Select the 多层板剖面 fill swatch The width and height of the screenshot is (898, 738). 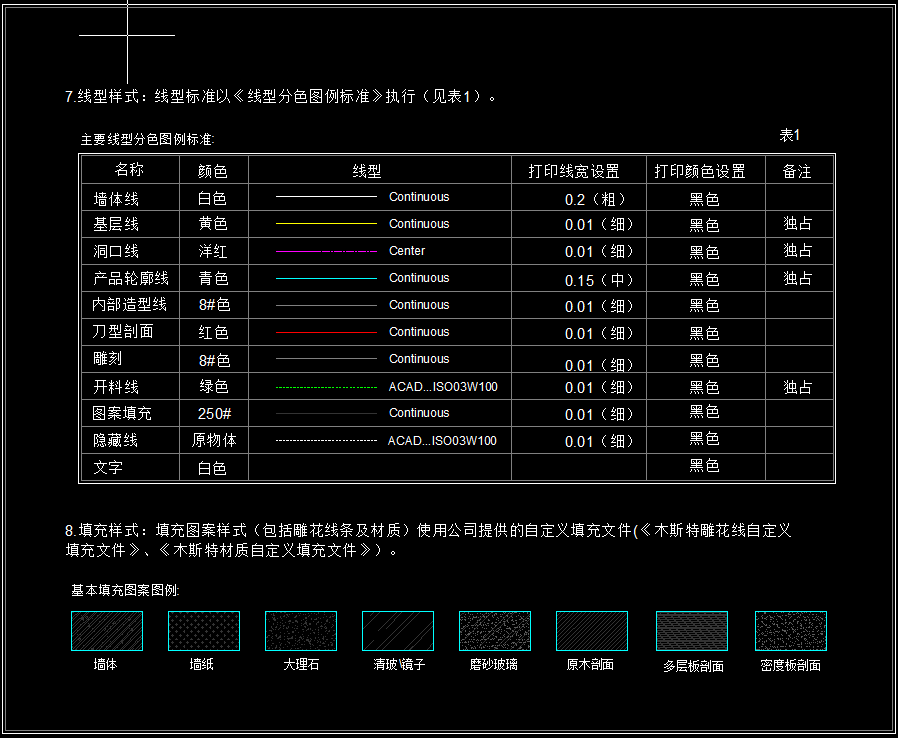pyautogui.click(x=692, y=631)
